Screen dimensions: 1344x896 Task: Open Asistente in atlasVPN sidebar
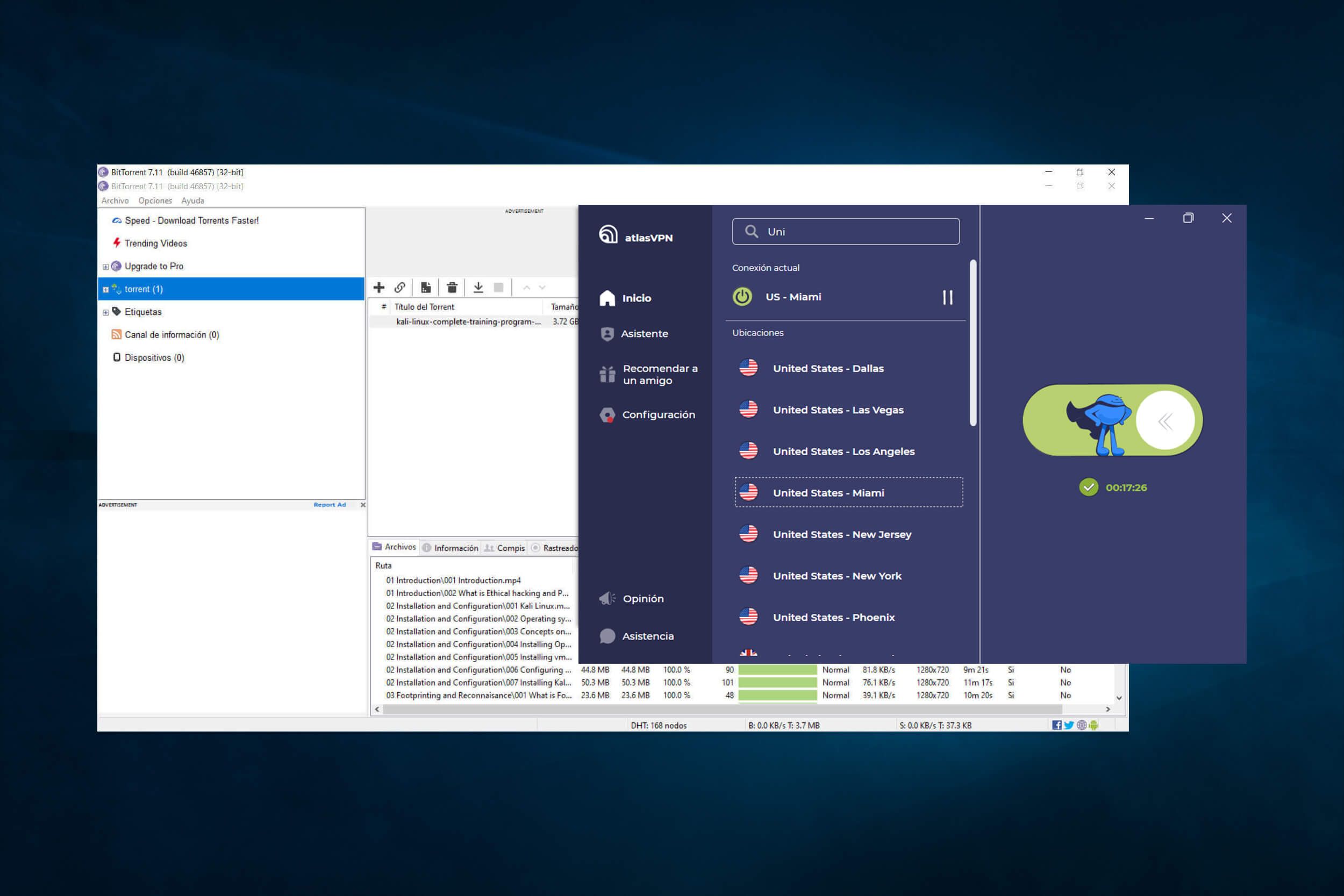(634, 334)
